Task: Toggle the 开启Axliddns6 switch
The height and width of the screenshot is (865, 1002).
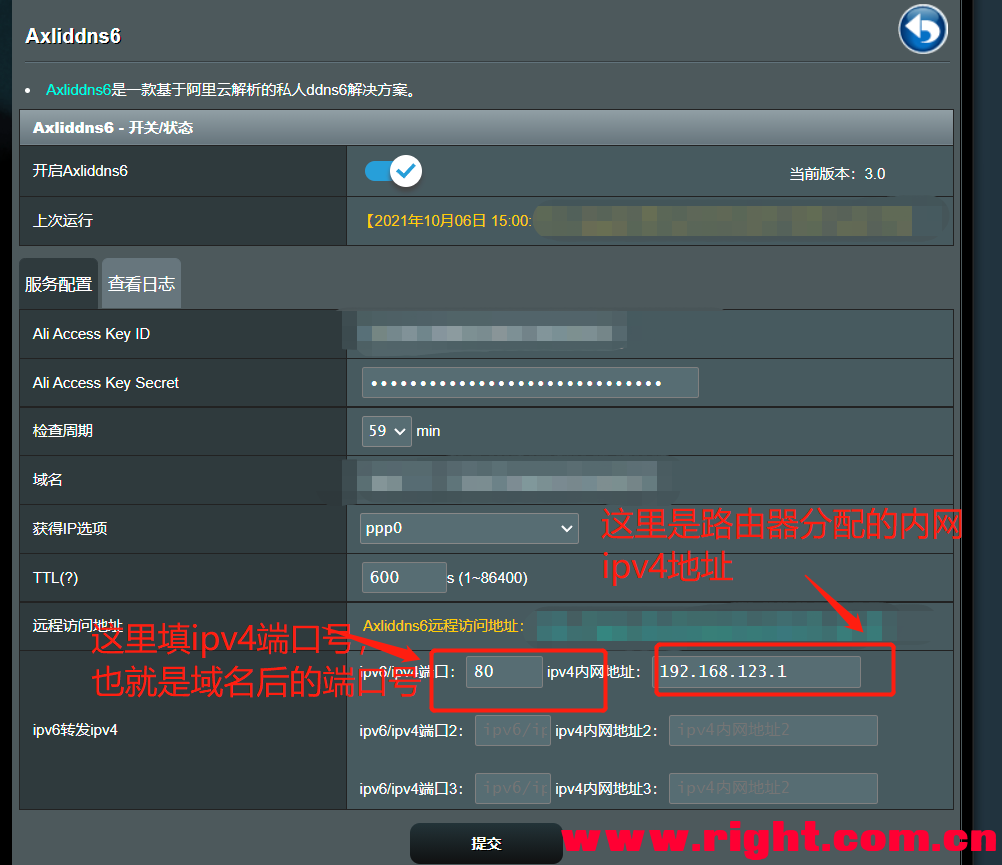Action: [x=393, y=171]
